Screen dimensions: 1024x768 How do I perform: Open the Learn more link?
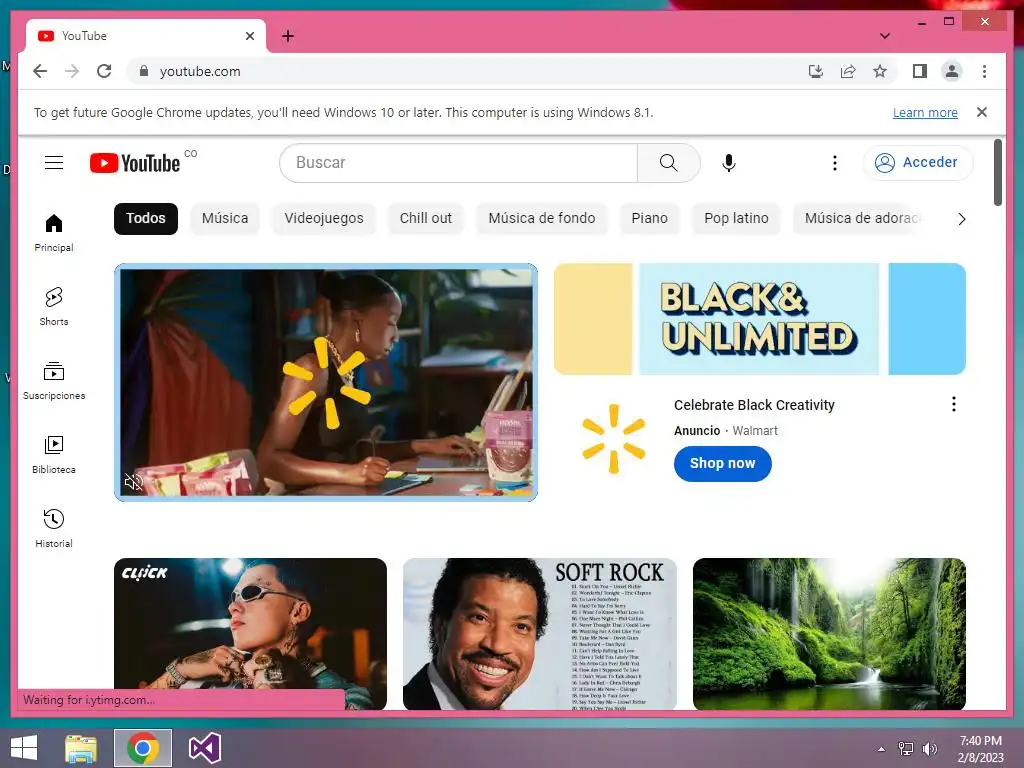point(925,112)
